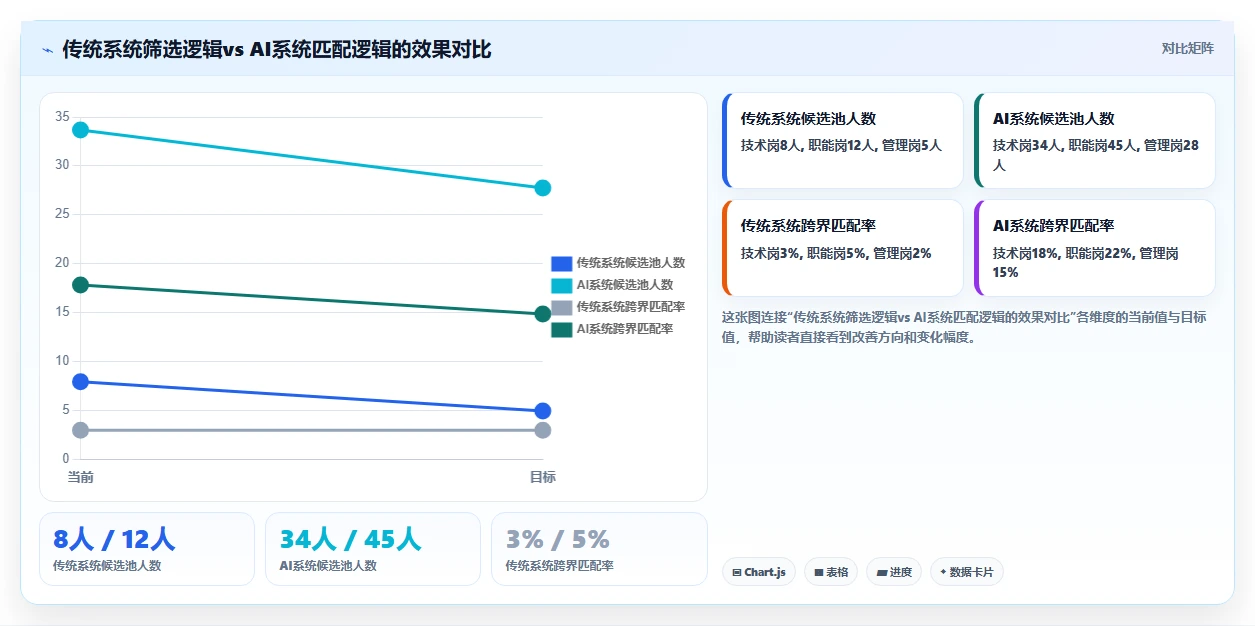Toggle the 传统系统跨界匹配率 legend swatch
Viewport: 1255px width, 626px height.
(561, 307)
